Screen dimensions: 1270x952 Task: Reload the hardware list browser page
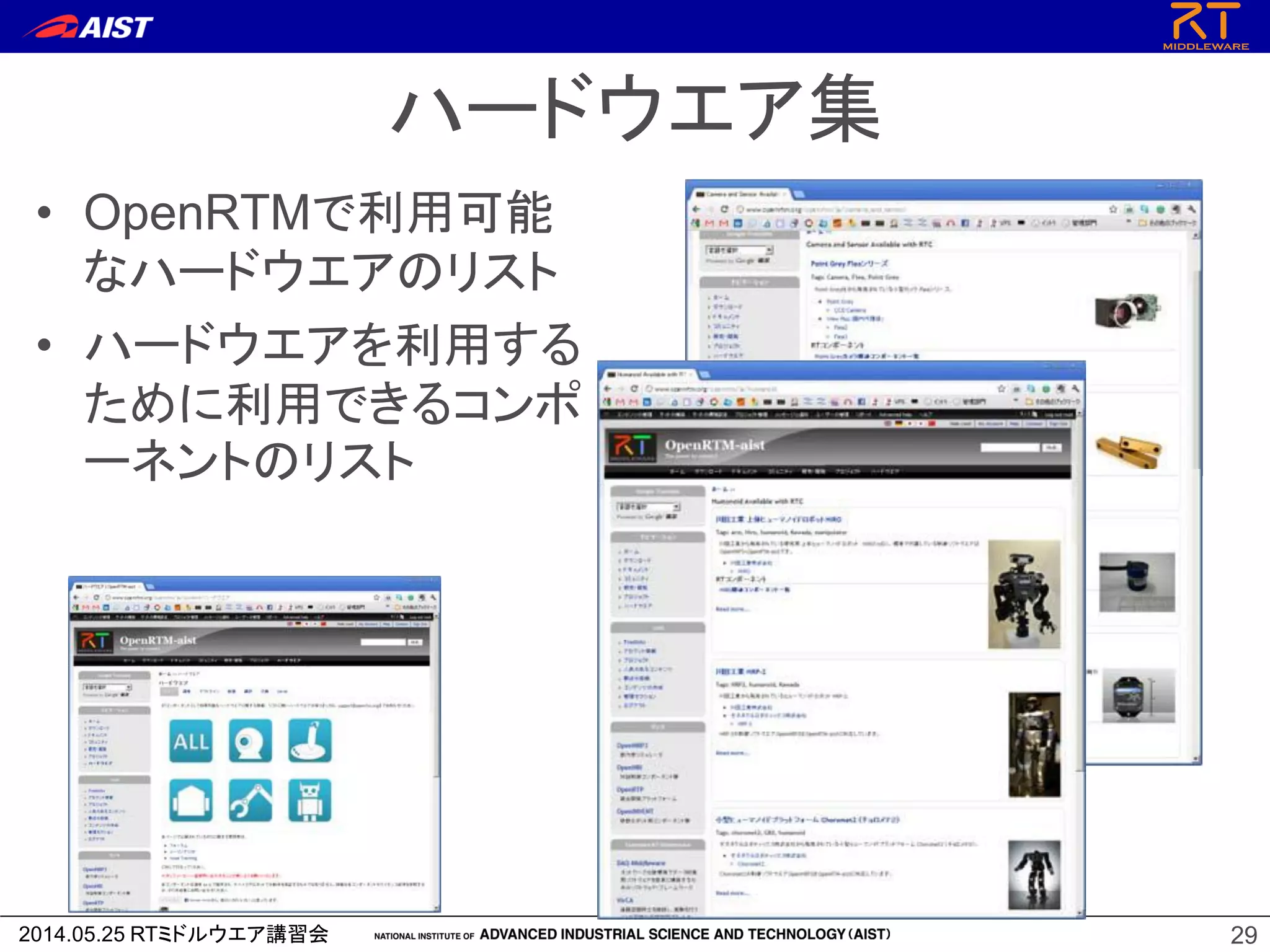coord(97,597)
